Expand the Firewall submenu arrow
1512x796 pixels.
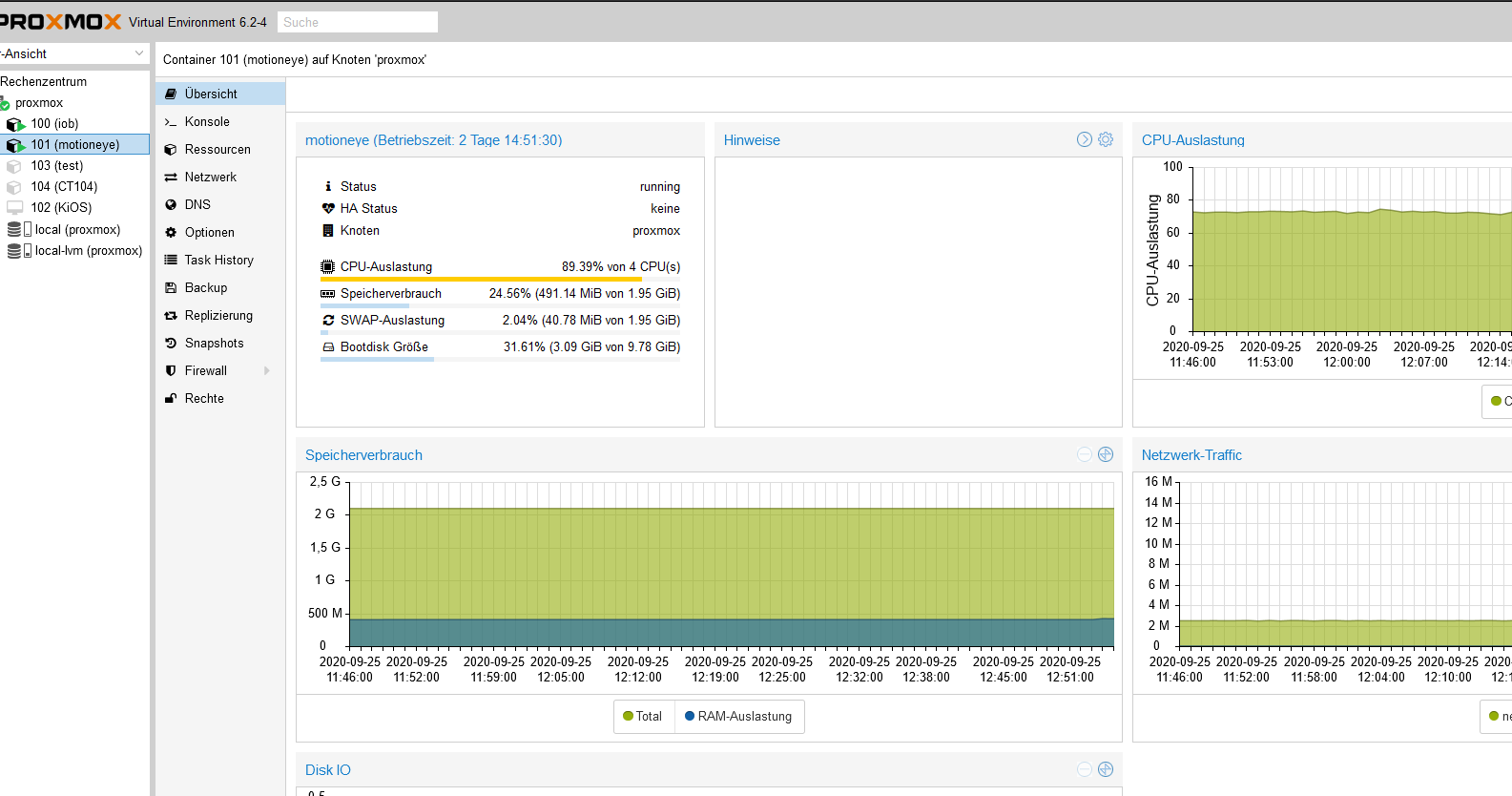coord(267,370)
